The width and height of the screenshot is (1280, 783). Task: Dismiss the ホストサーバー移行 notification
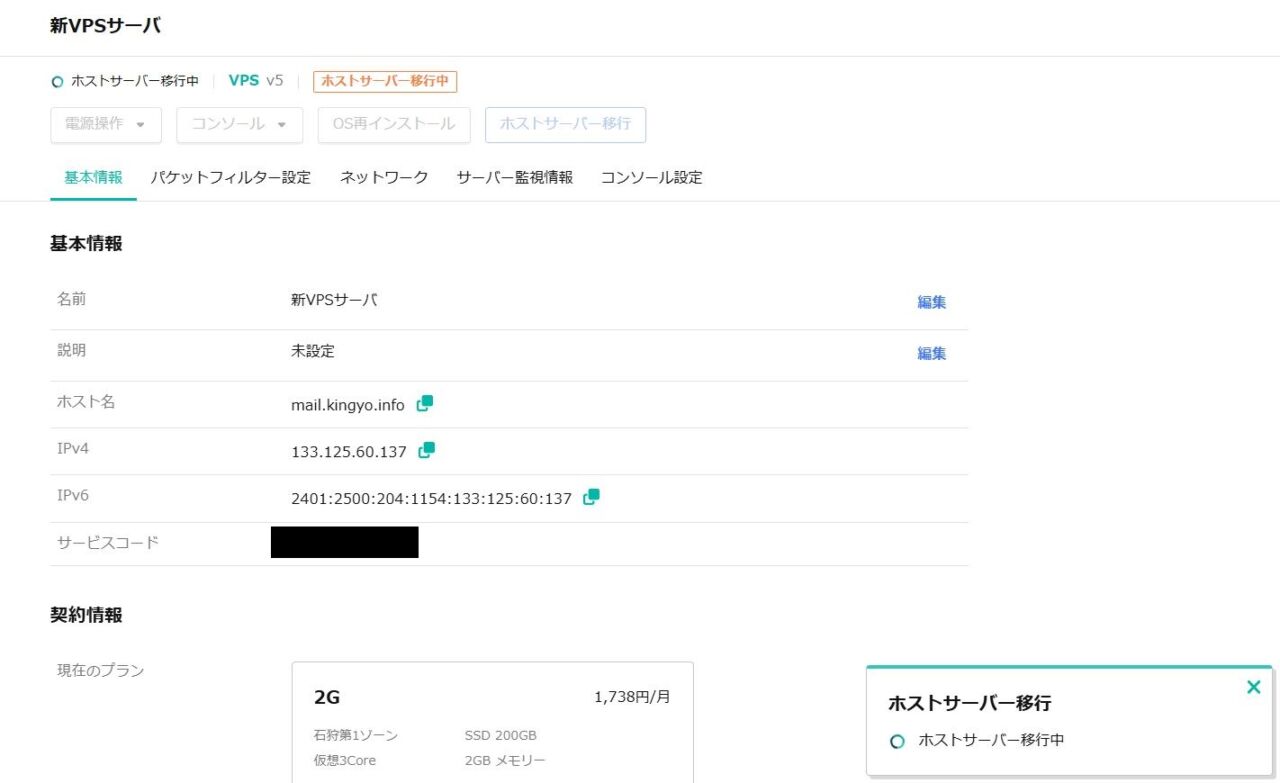click(1253, 687)
